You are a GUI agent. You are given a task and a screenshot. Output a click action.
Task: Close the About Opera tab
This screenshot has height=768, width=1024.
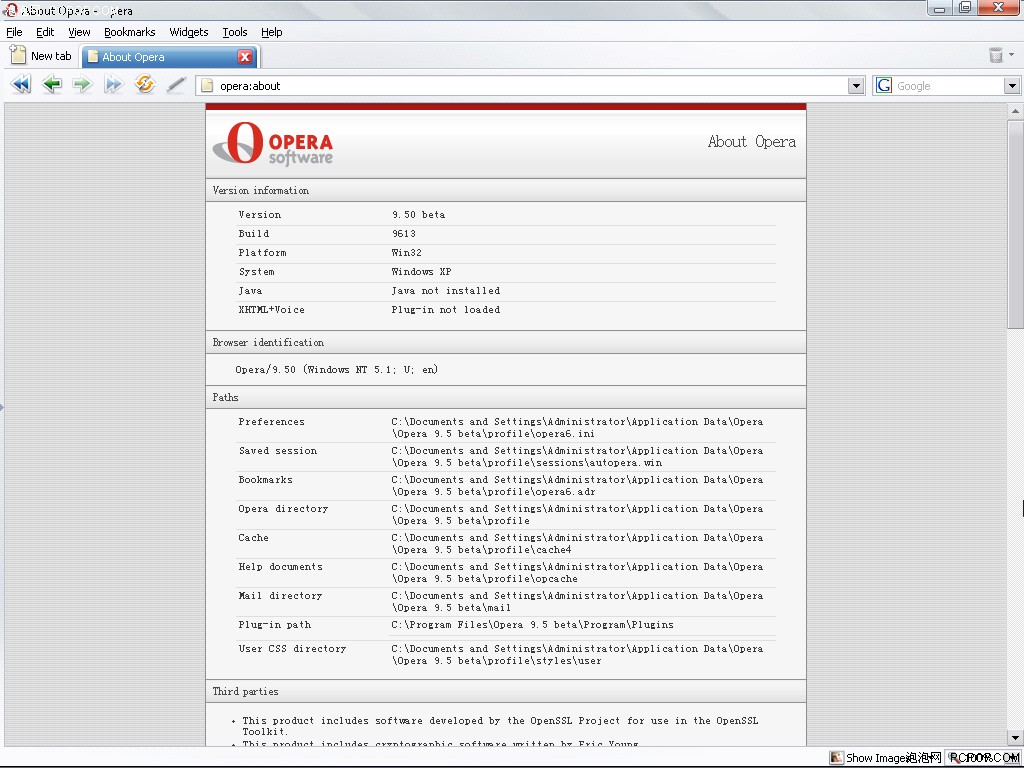point(245,57)
